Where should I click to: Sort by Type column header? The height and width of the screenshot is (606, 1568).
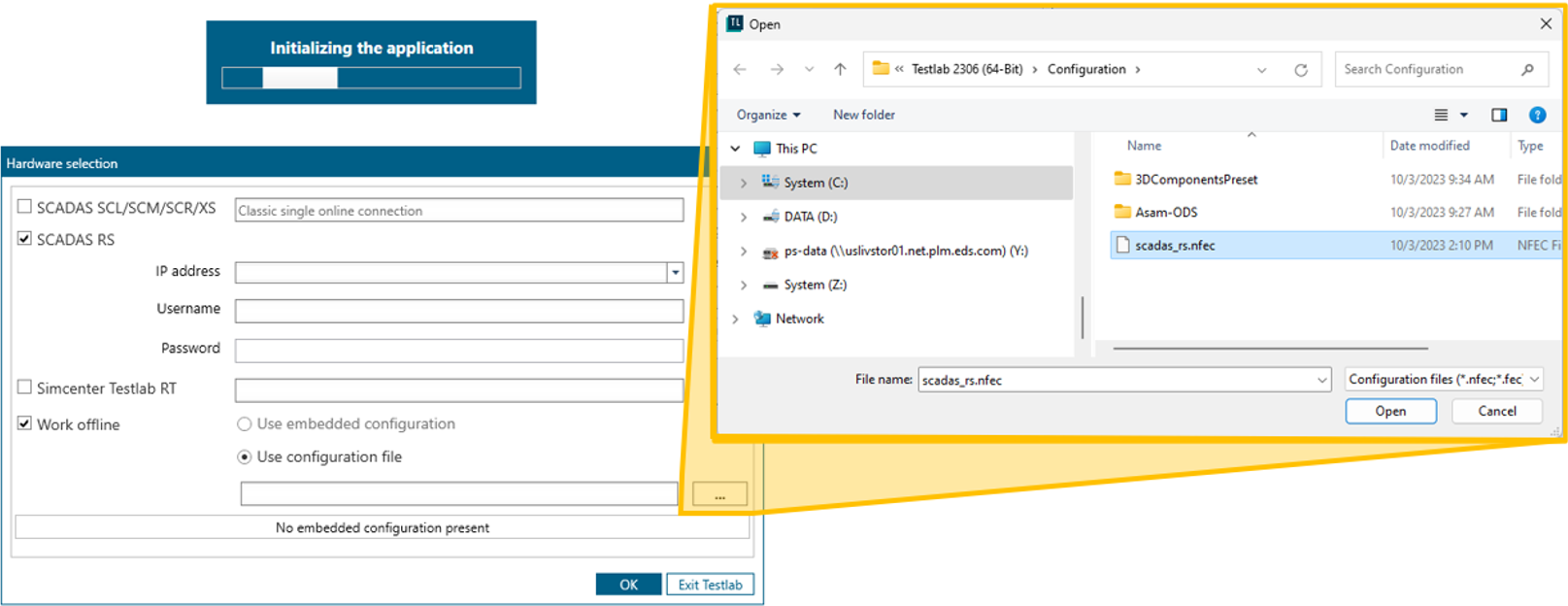pyautogui.click(x=1531, y=146)
